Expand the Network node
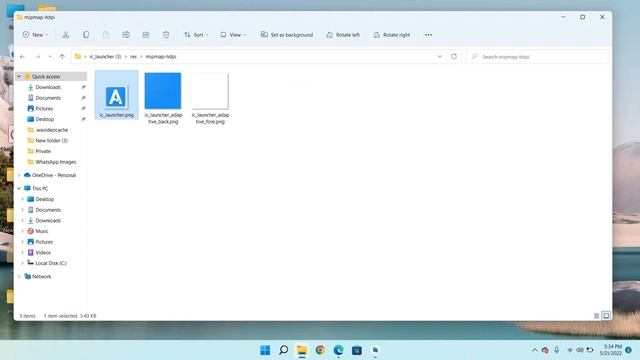Screen dimensions: 640x360 (x=19, y=277)
